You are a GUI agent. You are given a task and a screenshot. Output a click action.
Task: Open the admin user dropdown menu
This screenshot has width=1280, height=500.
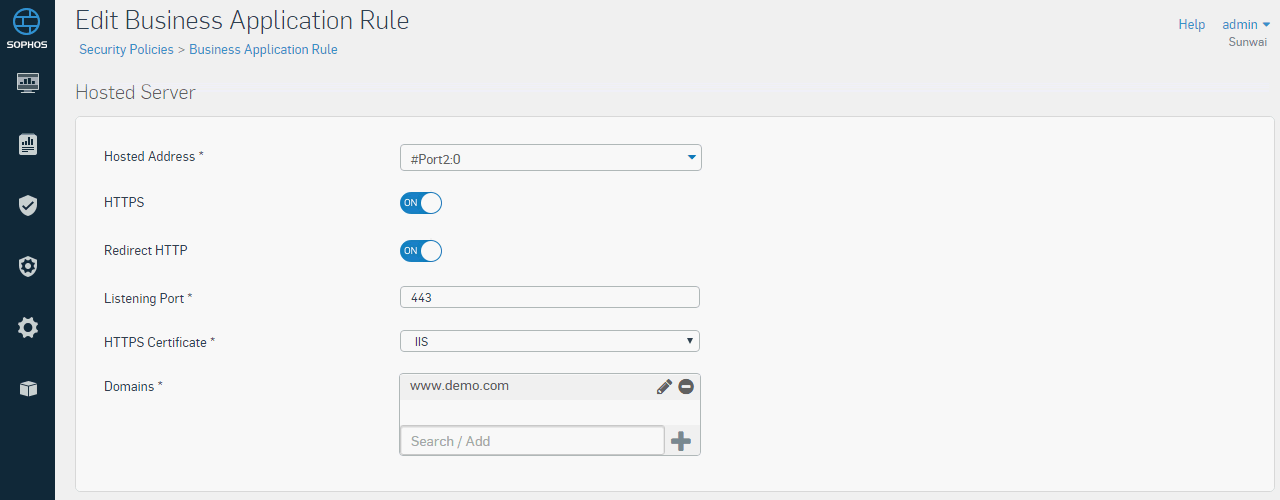coord(1246,25)
